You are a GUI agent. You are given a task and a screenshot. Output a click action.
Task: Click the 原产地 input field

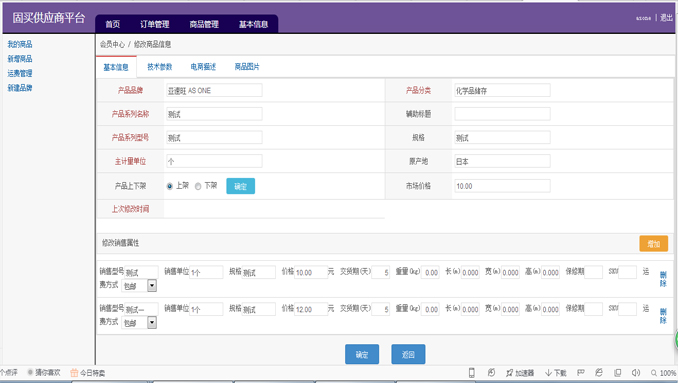(502, 161)
